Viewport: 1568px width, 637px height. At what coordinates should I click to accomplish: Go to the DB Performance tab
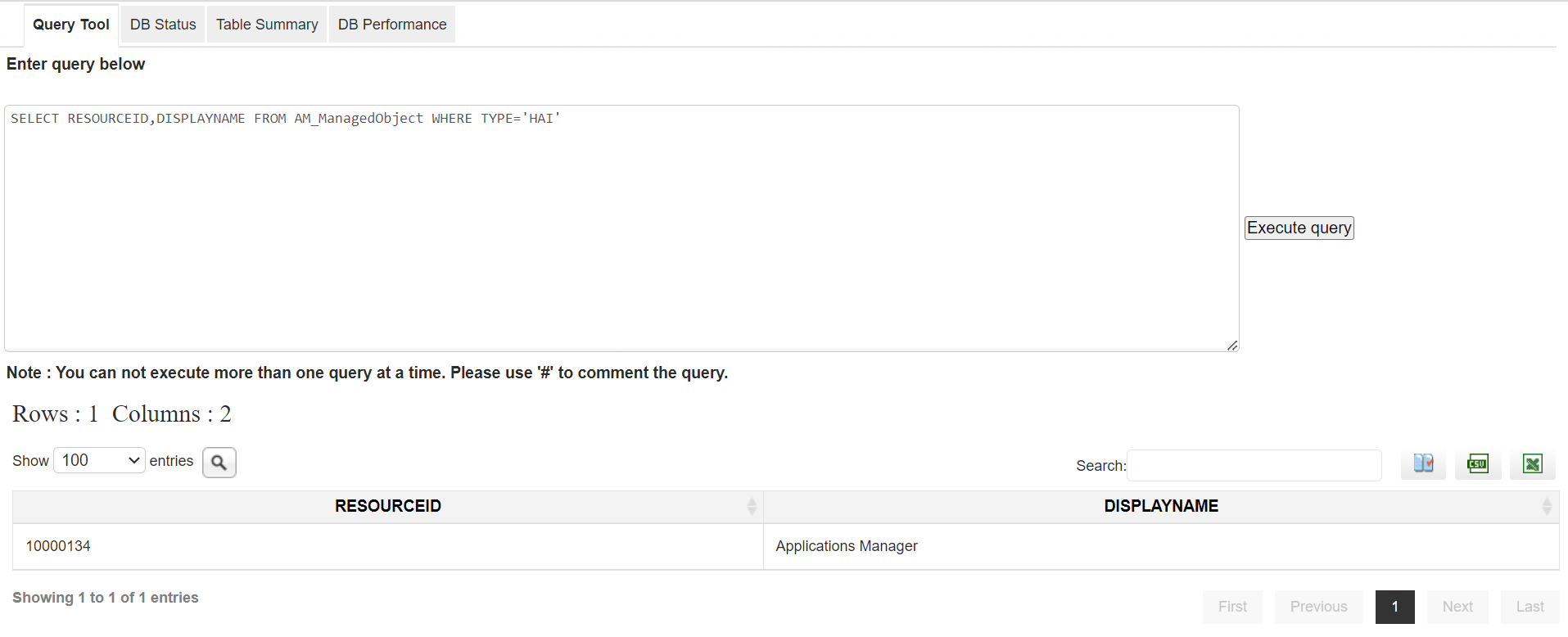(x=392, y=25)
